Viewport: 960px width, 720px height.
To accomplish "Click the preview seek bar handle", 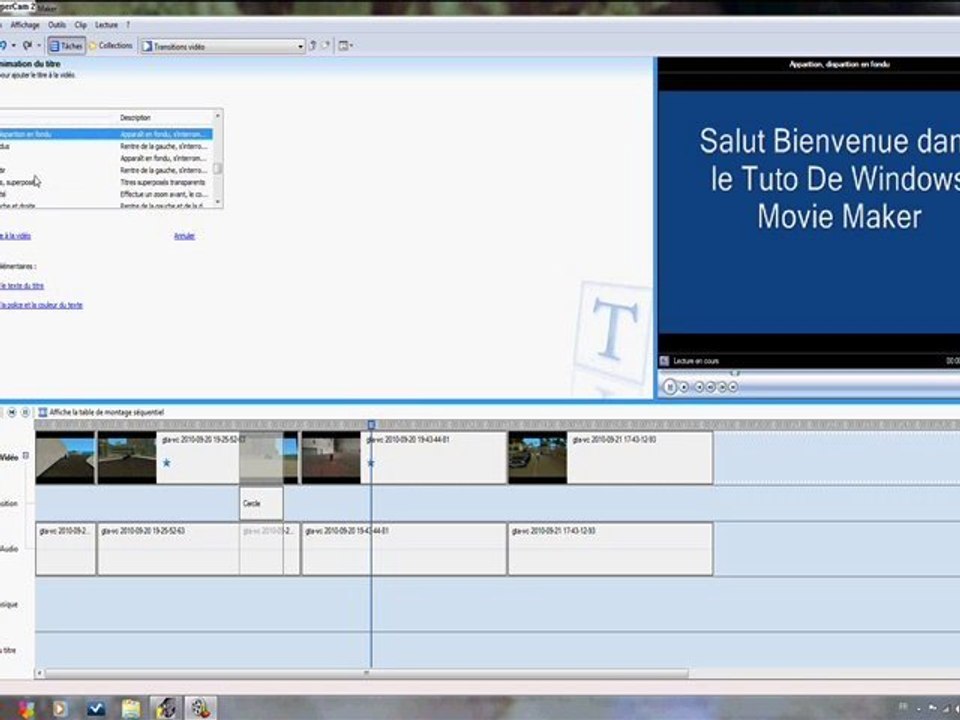I will tap(735, 373).
